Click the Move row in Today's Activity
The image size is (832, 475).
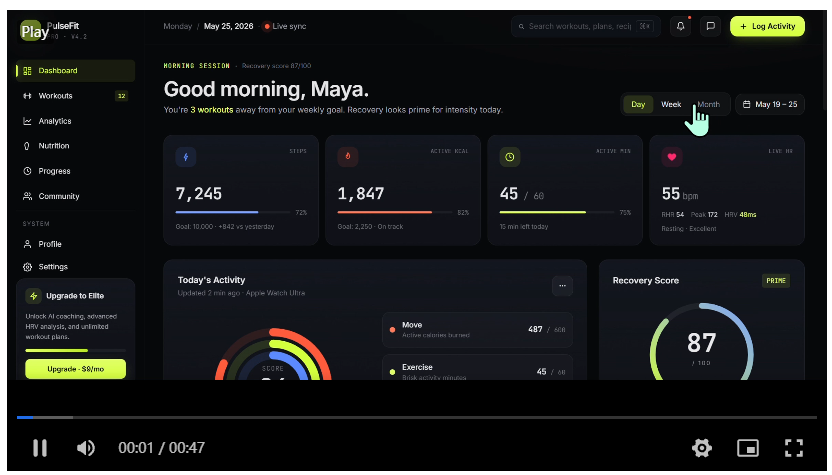(x=477, y=330)
